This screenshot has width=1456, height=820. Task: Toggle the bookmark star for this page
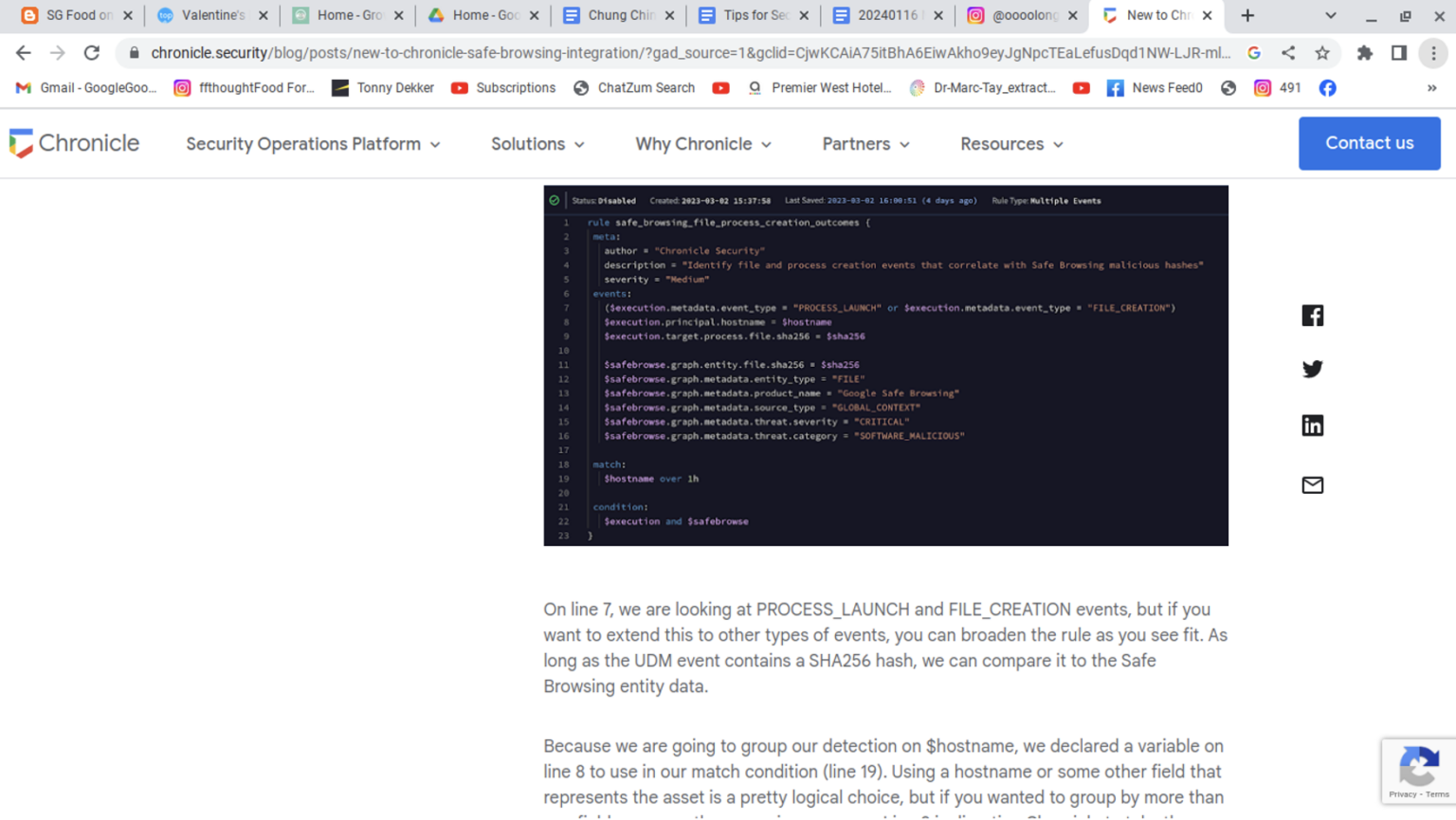point(1321,52)
